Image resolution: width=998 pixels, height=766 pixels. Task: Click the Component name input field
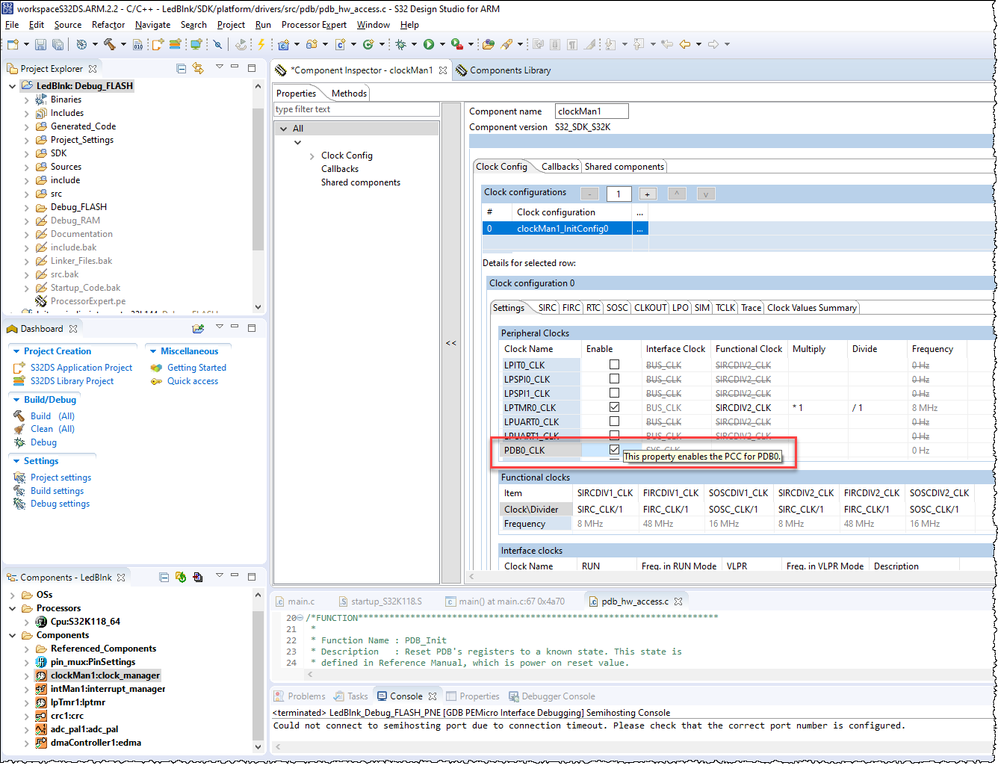coord(591,111)
